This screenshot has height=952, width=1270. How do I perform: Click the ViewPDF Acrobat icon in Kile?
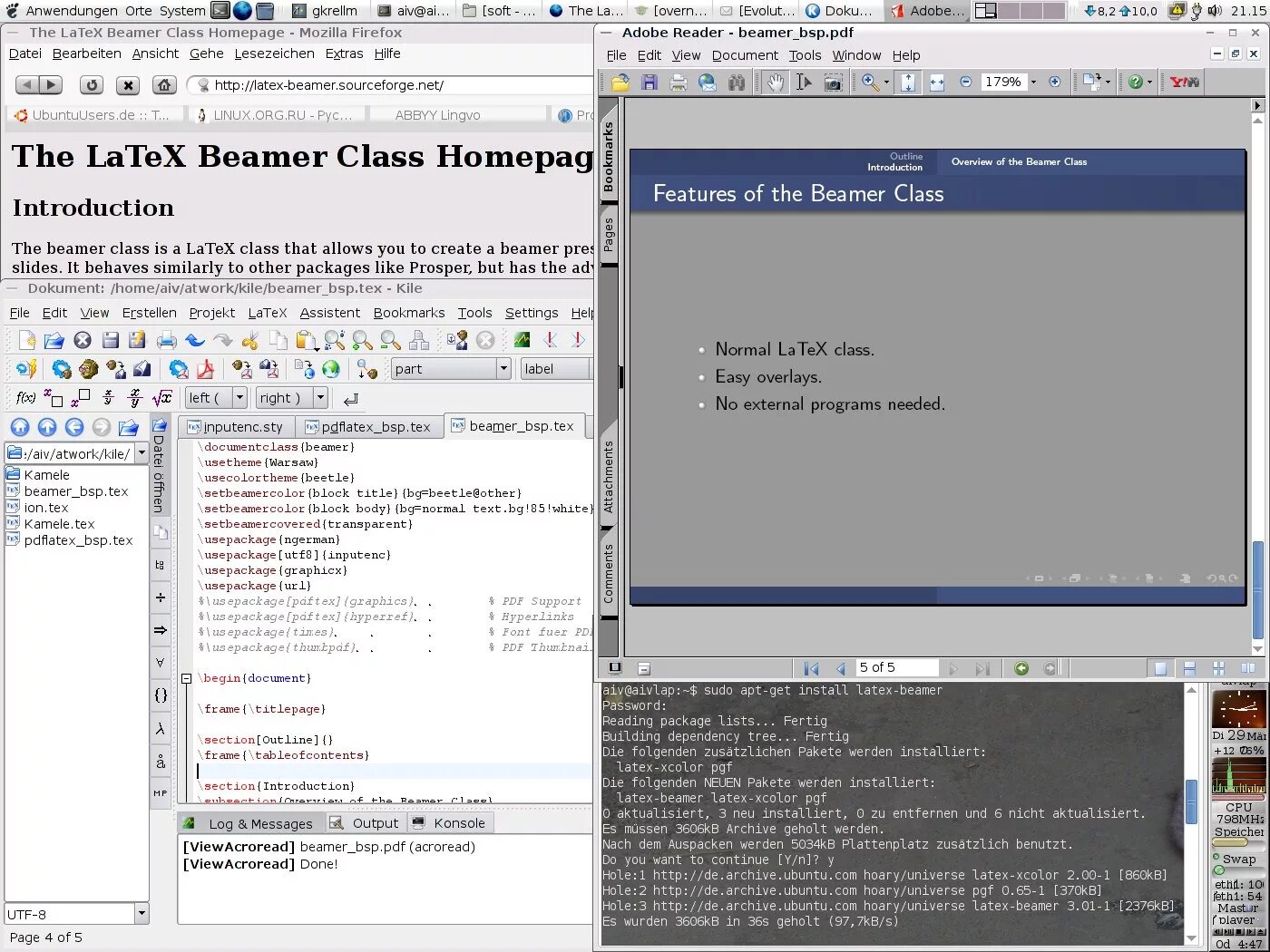(x=206, y=369)
